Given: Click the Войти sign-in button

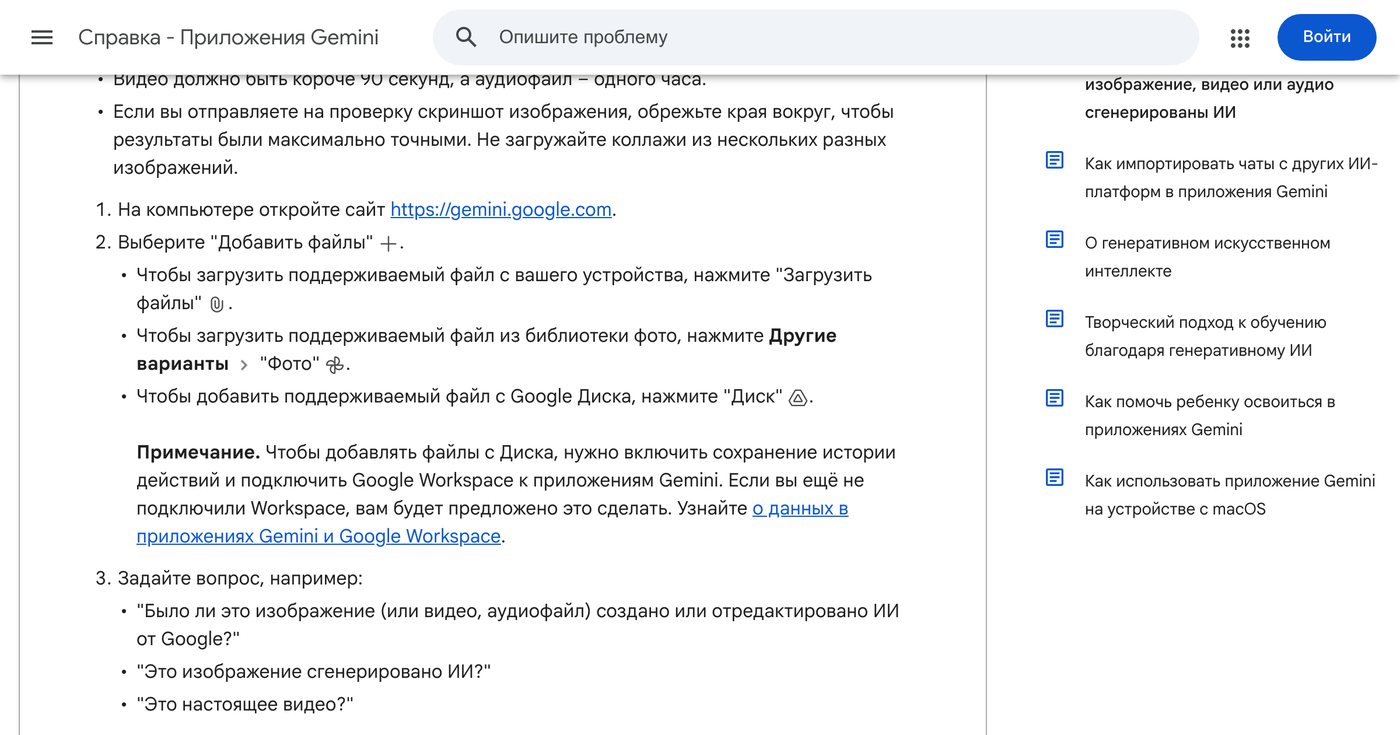Looking at the screenshot, I should pyautogui.click(x=1327, y=37).
